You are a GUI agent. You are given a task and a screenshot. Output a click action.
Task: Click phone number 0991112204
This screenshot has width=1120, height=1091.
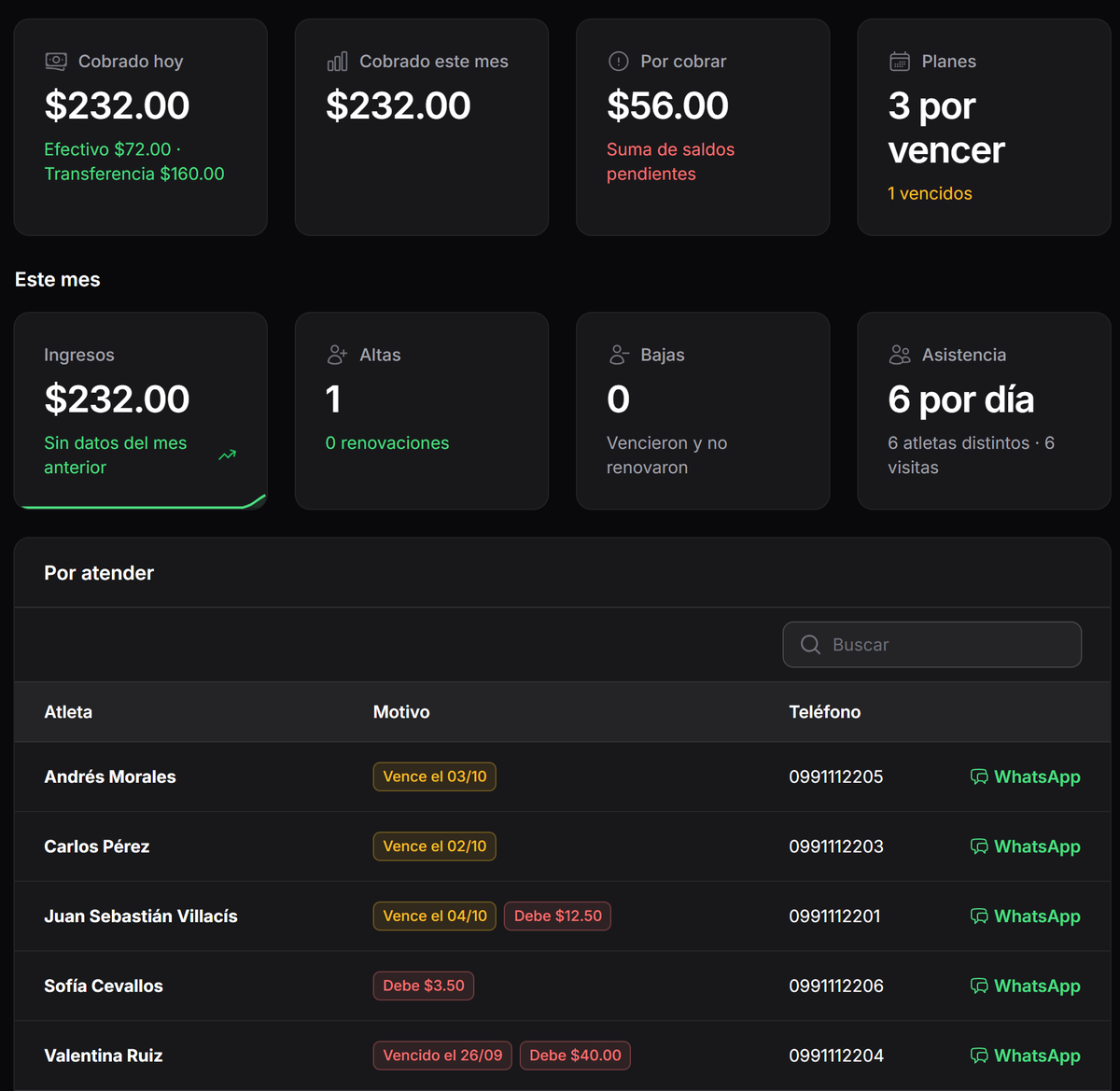pyautogui.click(x=836, y=1056)
